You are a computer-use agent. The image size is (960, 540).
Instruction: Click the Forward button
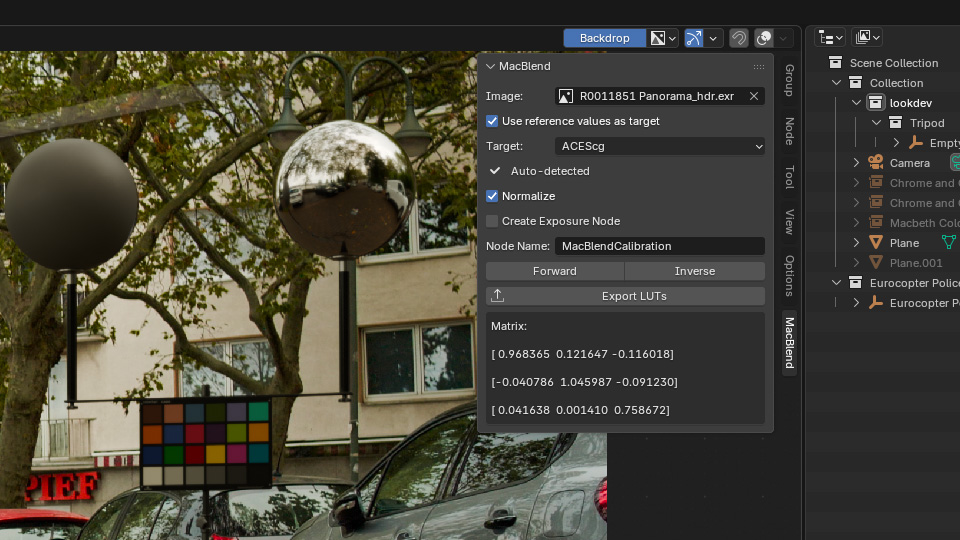pyautogui.click(x=555, y=271)
